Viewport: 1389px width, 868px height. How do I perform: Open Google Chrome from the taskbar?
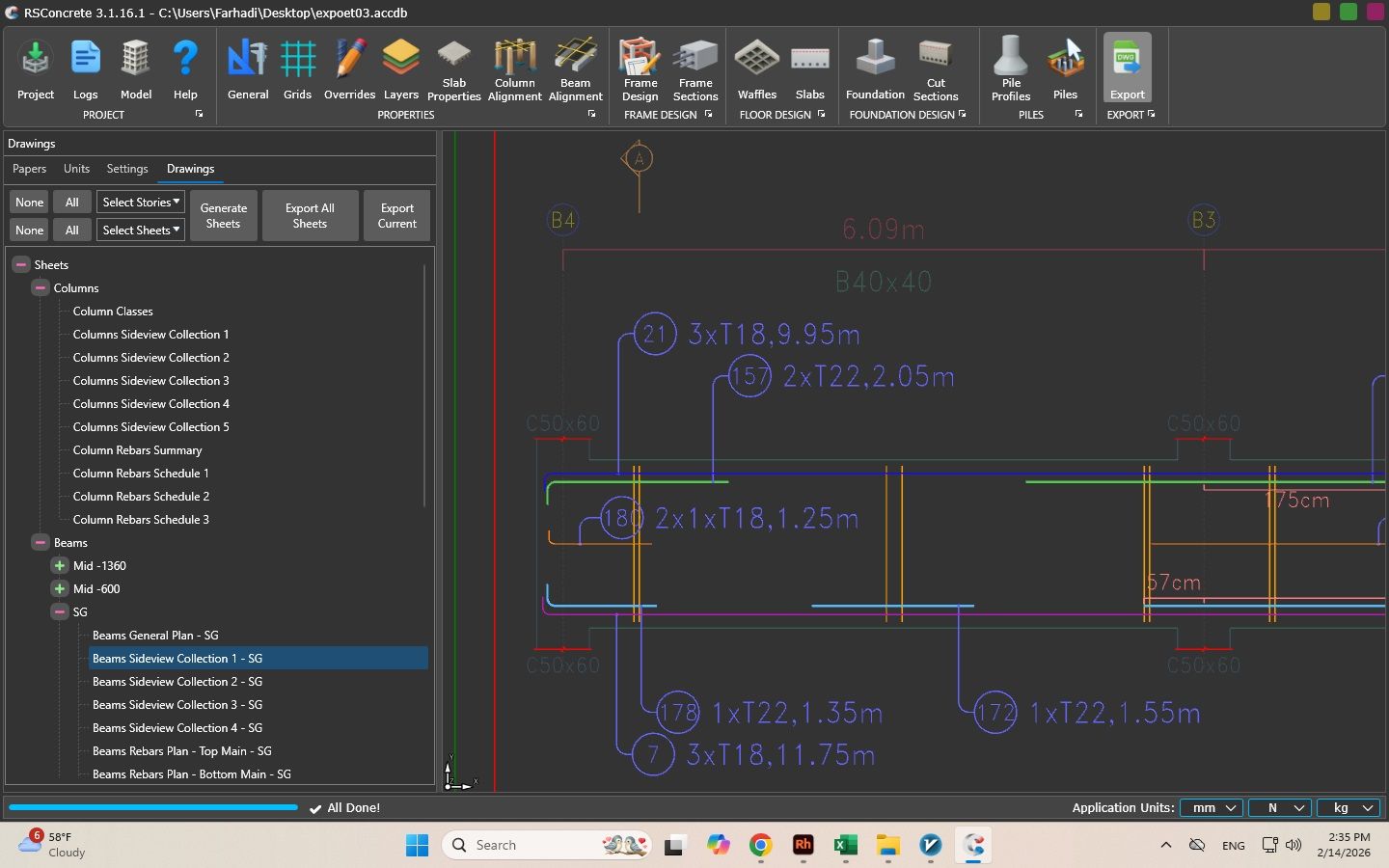tap(760, 845)
